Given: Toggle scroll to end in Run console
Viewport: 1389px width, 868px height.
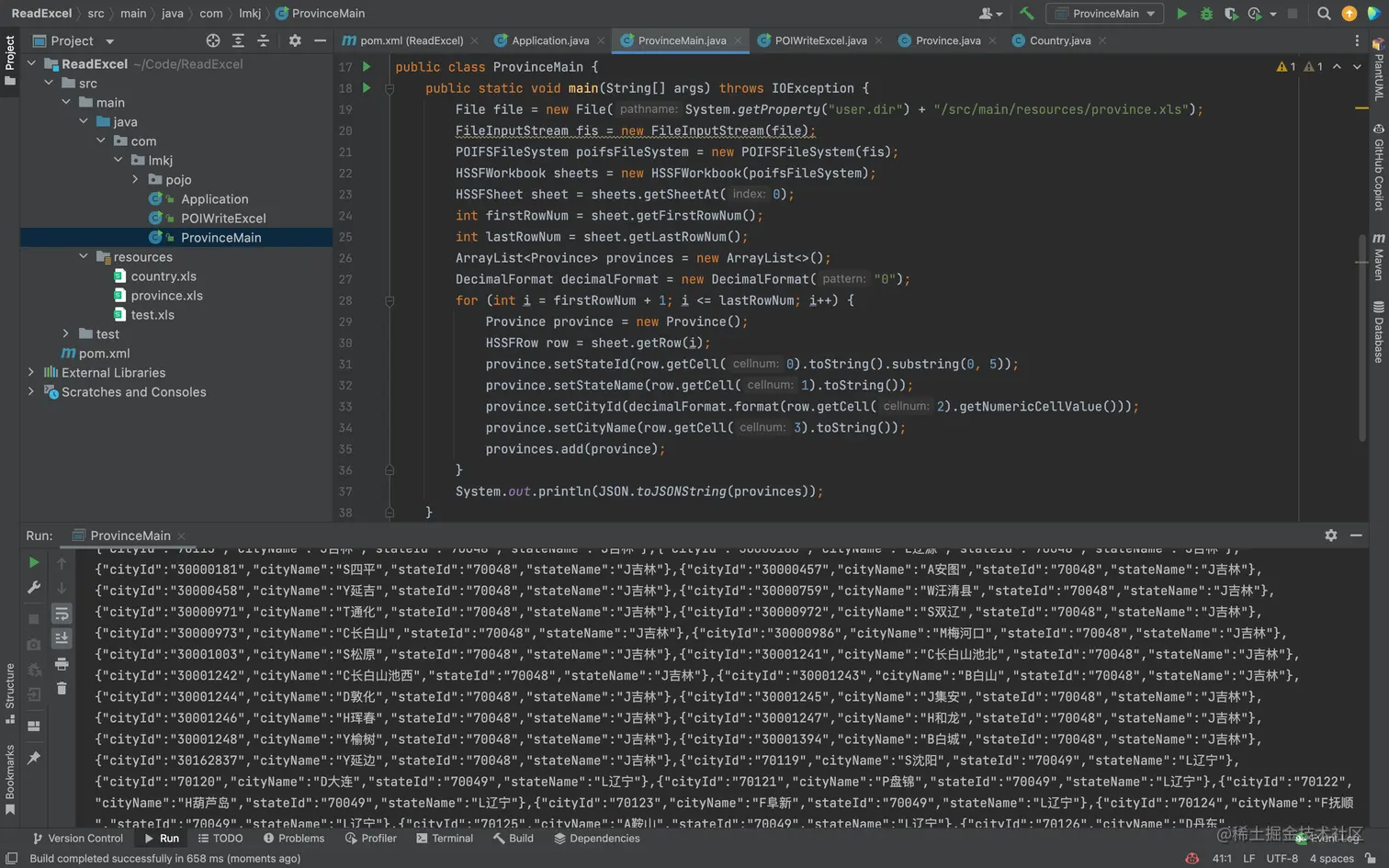Looking at the screenshot, I should pyautogui.click(x=62, y=638).
